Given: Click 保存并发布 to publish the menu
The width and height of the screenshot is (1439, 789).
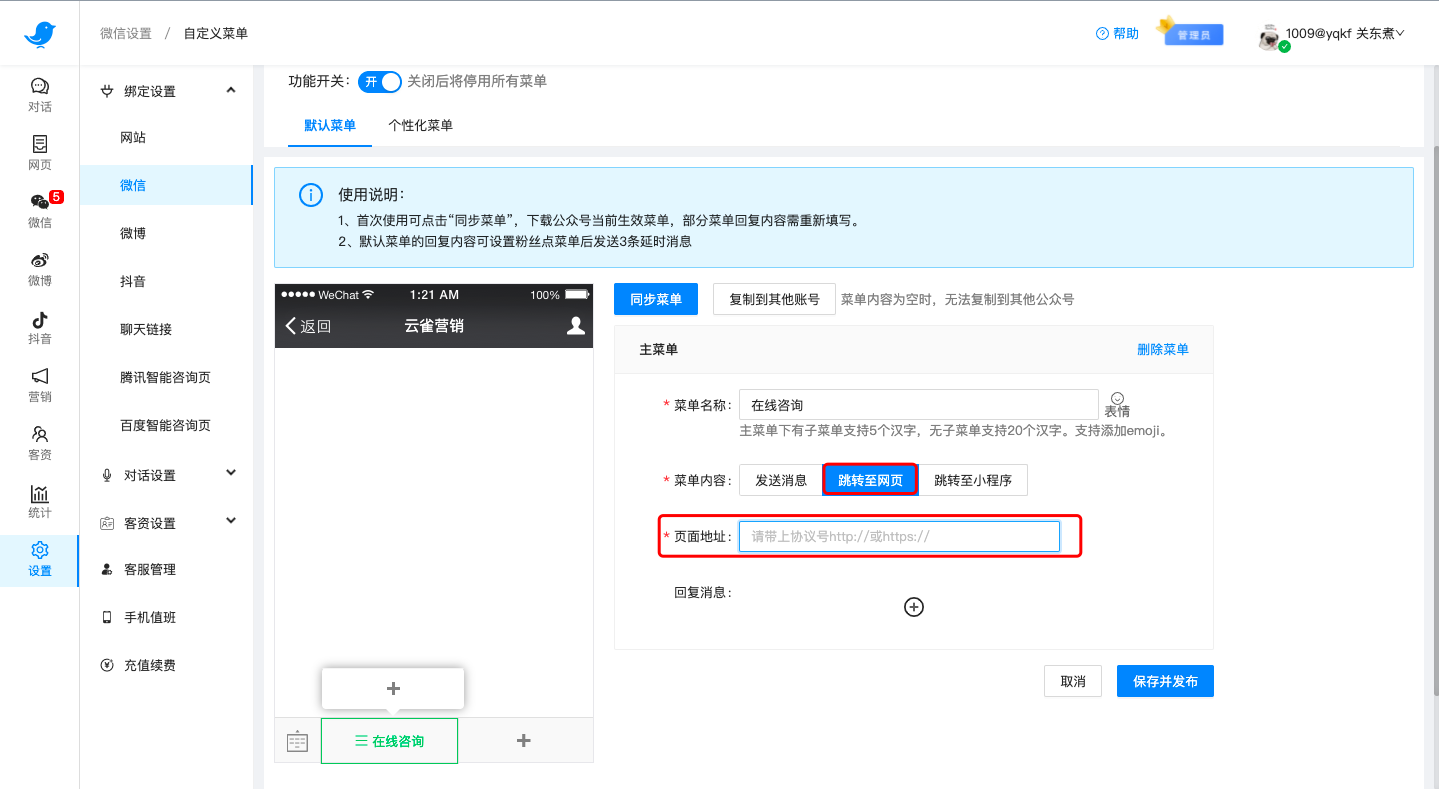Looking at the screenshot, I should [x=1165, y=681].
